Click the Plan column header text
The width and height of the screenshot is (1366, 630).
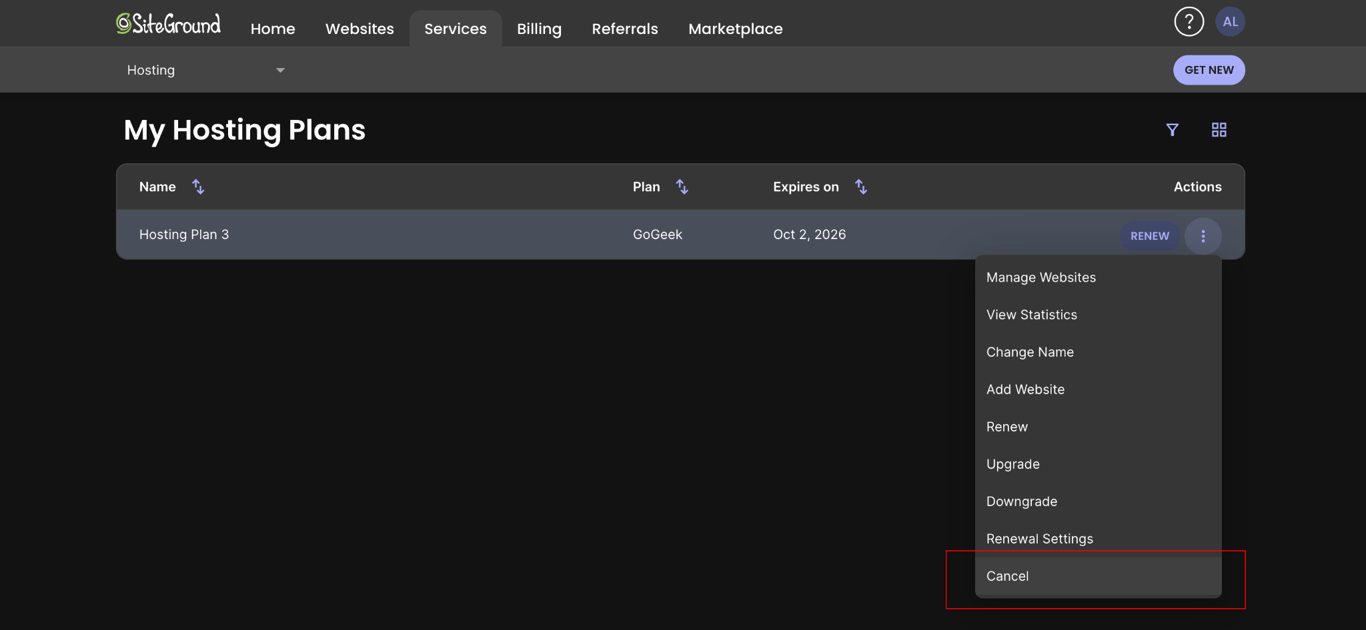click(646, 187)
